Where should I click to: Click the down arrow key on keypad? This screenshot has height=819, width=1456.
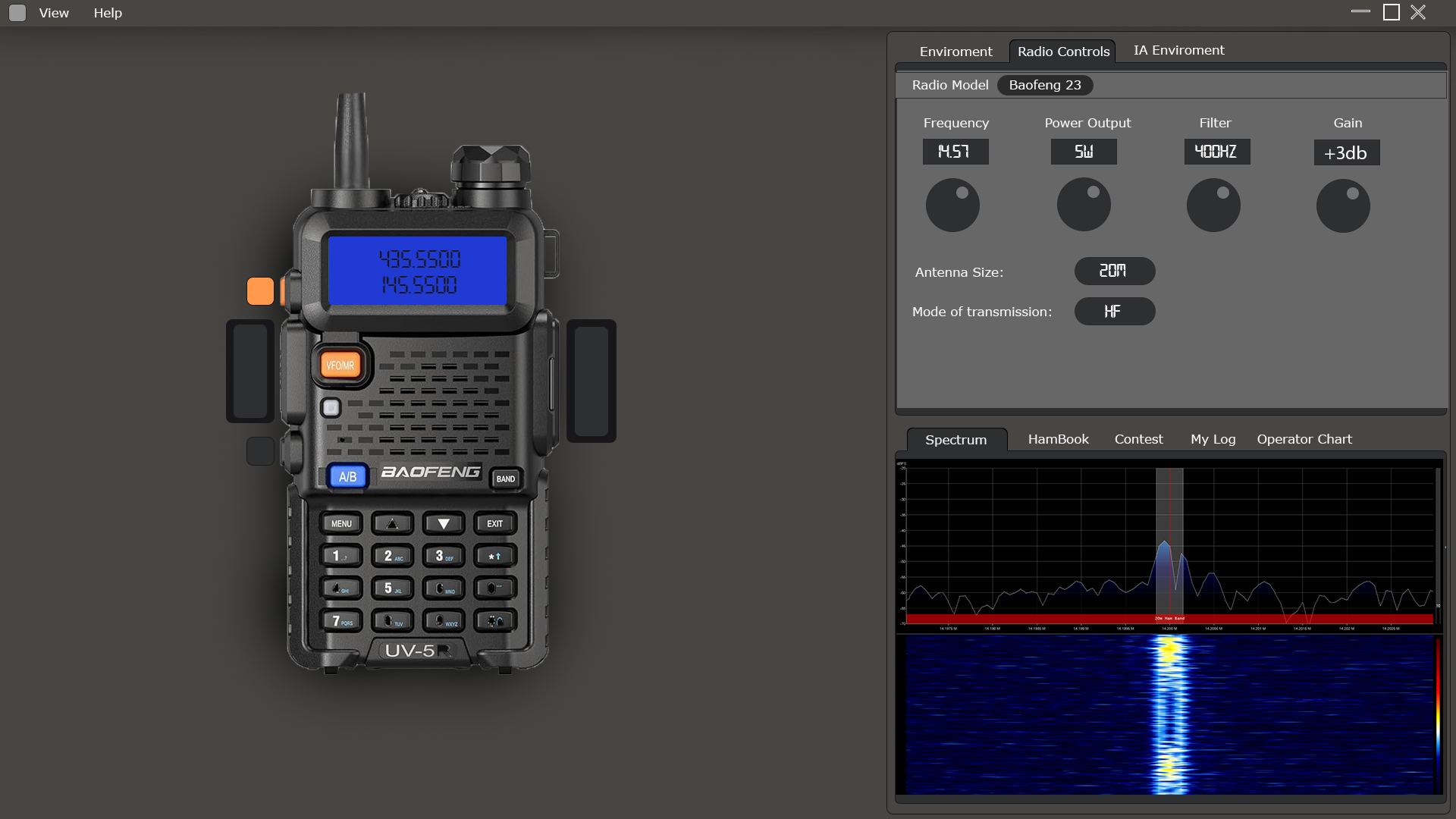coord(444,523)
